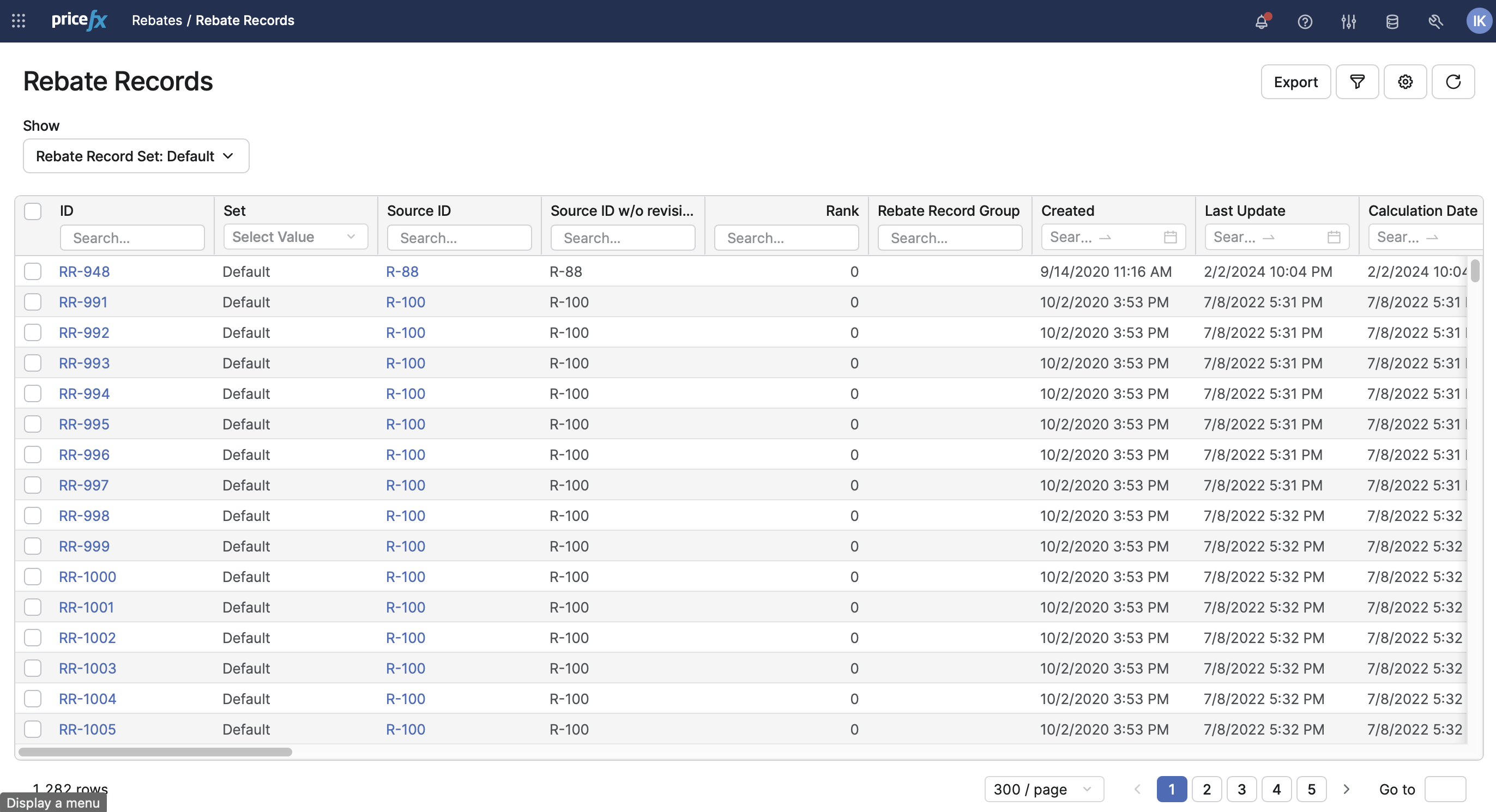This screenshot has width=1496, height=812.
Task: Open the sliders configuration icon
Action: (x=1348, y=21)
